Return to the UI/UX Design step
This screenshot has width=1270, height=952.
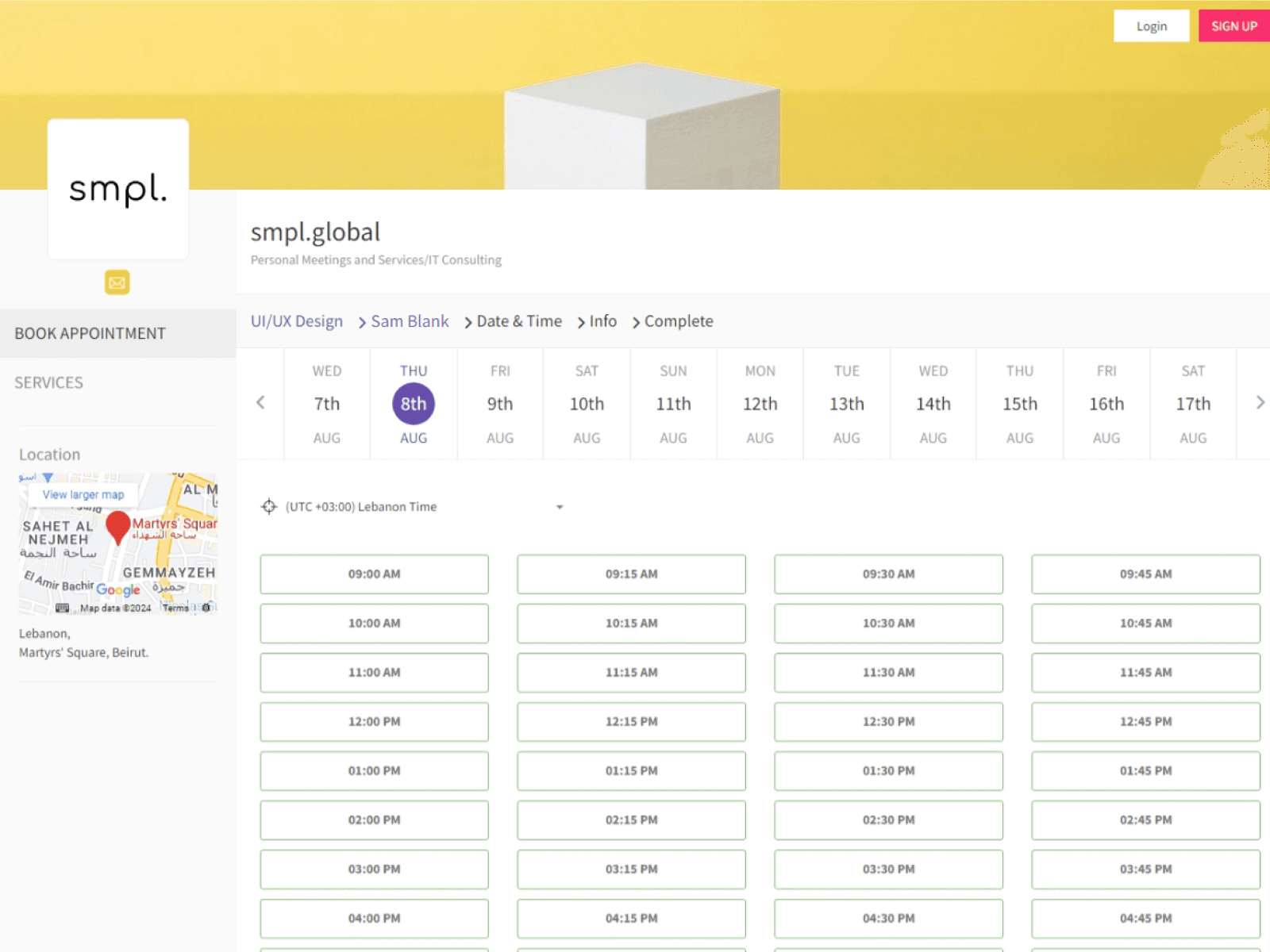pos(296,321)
